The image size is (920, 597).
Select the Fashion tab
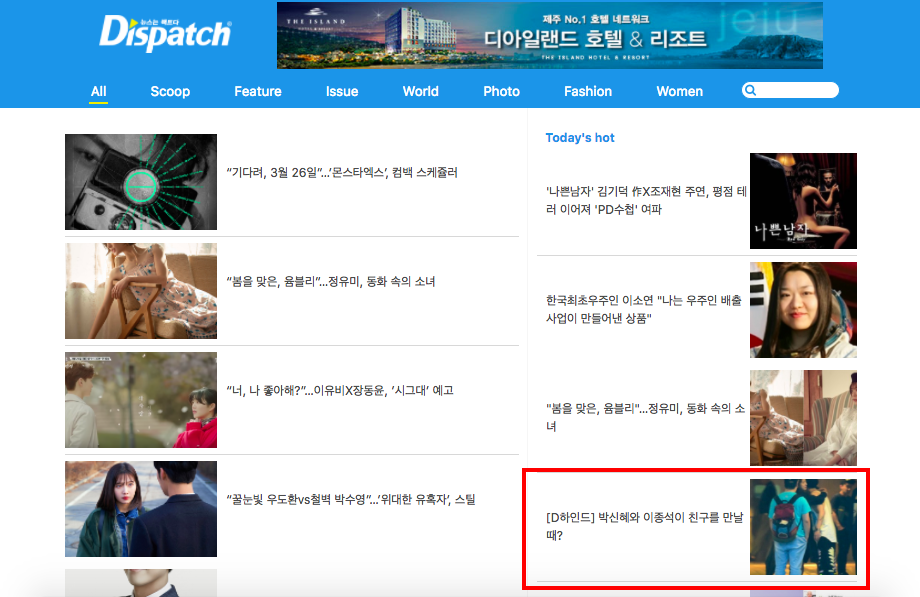tap(588, 91)
